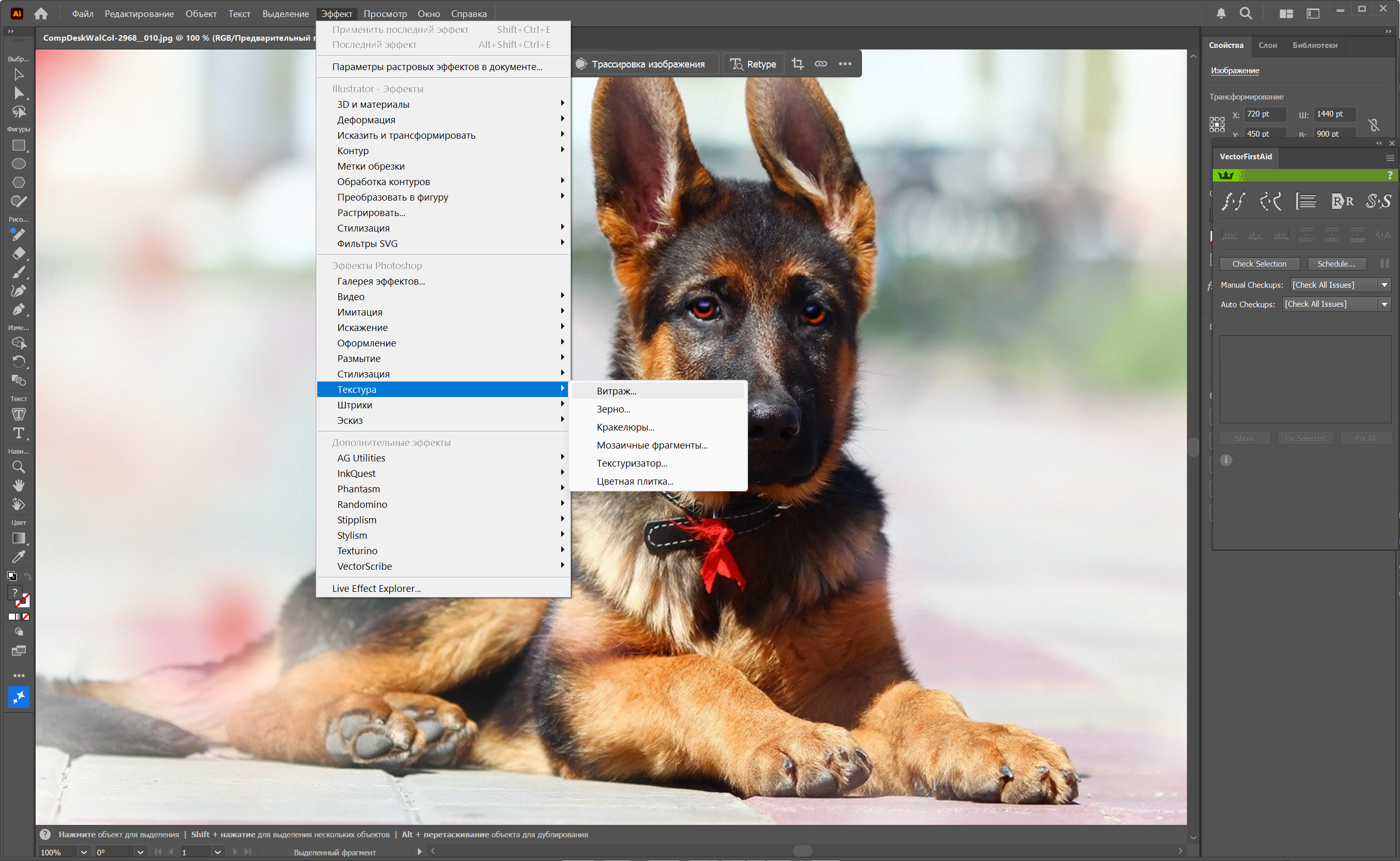The height and width of the screenshot is (861, 1400).
Task: Click the Check Selection button
Action: [1259, 263]
